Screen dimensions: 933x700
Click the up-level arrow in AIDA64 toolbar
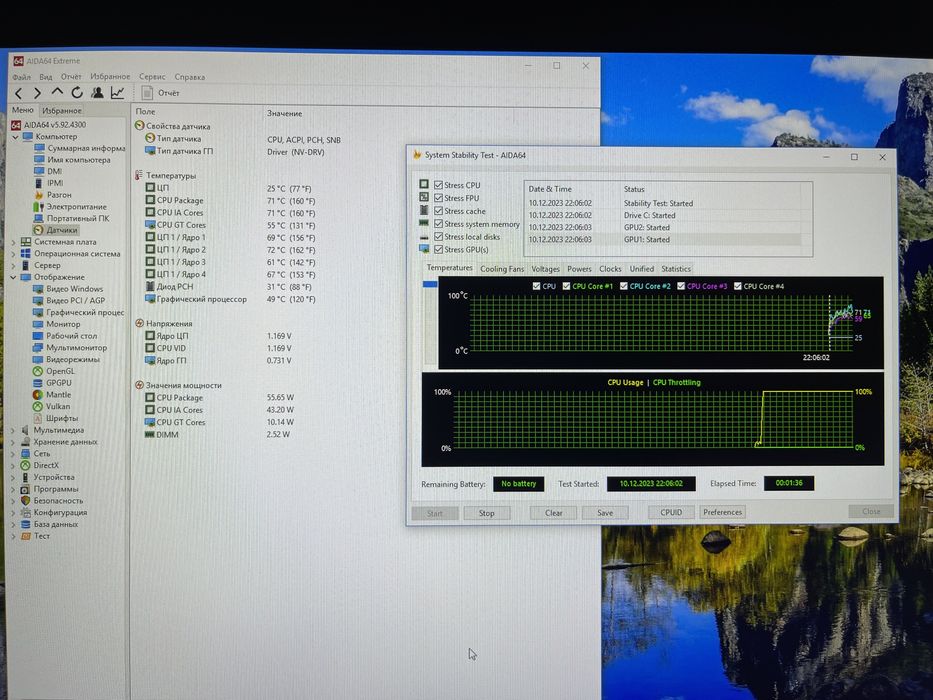coord(57,92)
